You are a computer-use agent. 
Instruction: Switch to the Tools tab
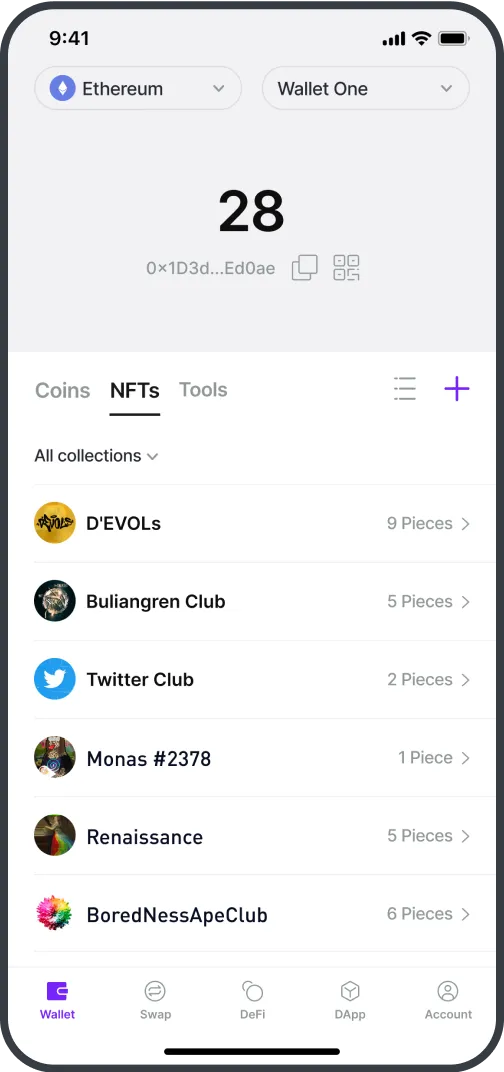click(x=203, y=390)
